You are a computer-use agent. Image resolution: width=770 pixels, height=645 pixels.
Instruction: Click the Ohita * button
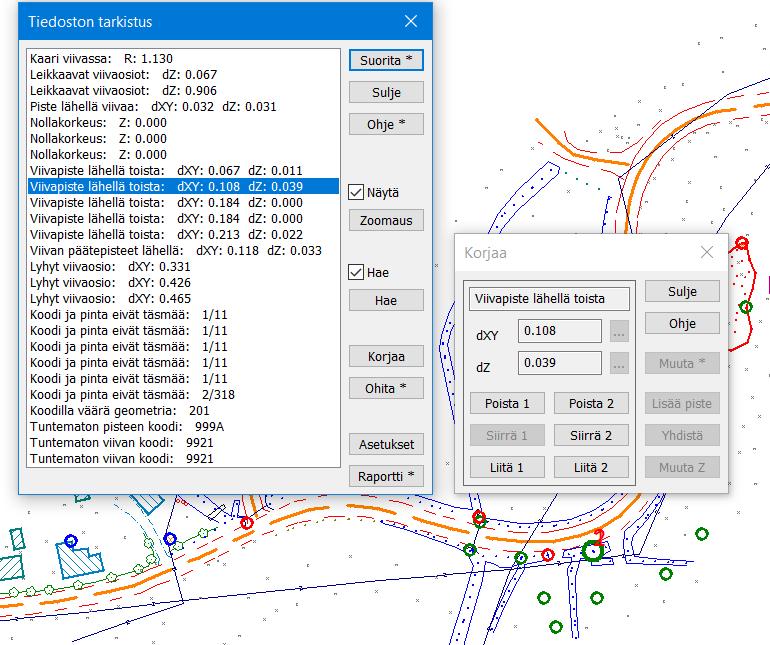(386, 388)
